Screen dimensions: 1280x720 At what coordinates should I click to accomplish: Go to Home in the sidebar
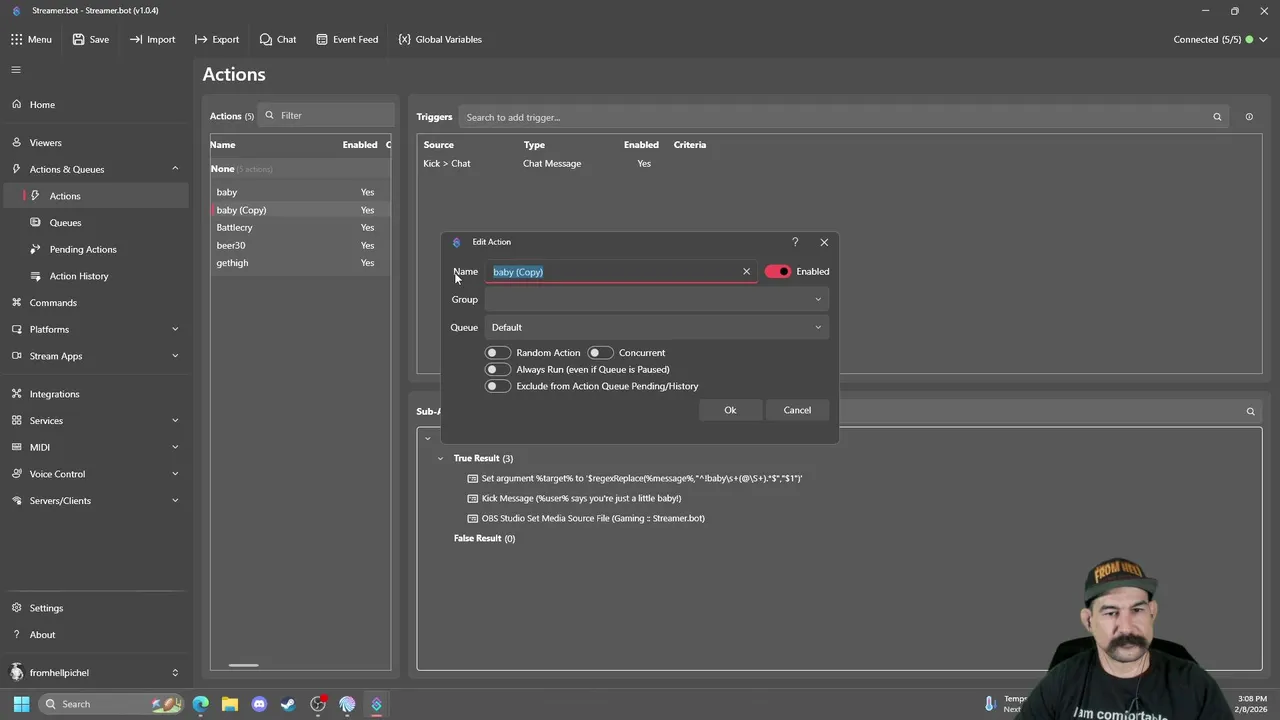coord(95,104)
